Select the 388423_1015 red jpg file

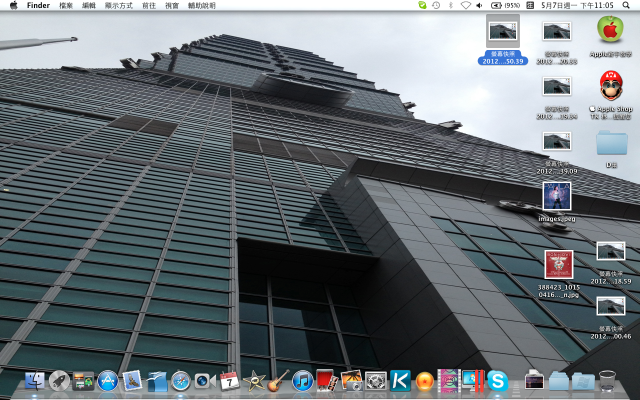click(x=559, y=273)
